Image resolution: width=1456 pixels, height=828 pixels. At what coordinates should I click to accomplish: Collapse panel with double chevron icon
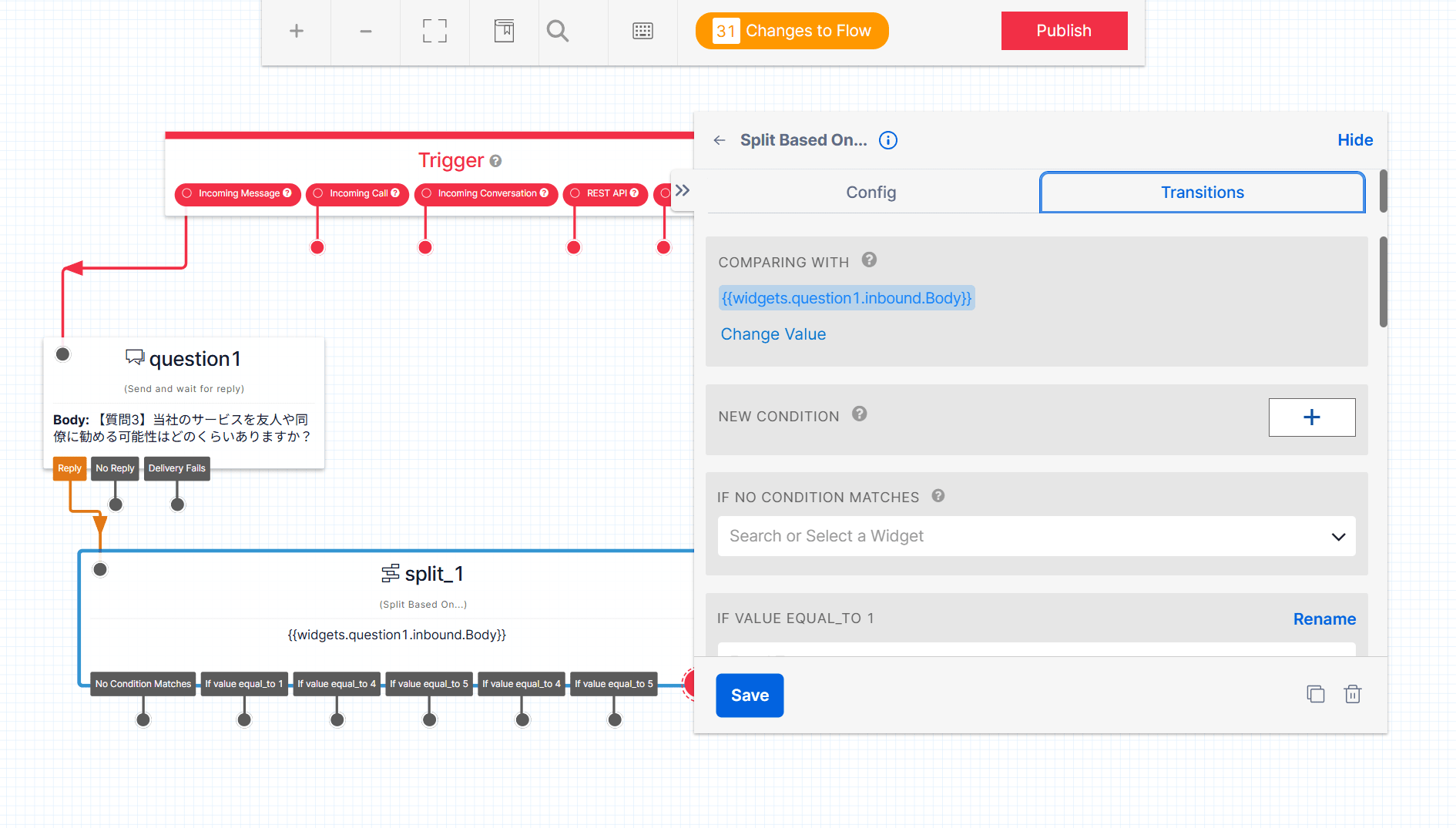click(683, 190)
